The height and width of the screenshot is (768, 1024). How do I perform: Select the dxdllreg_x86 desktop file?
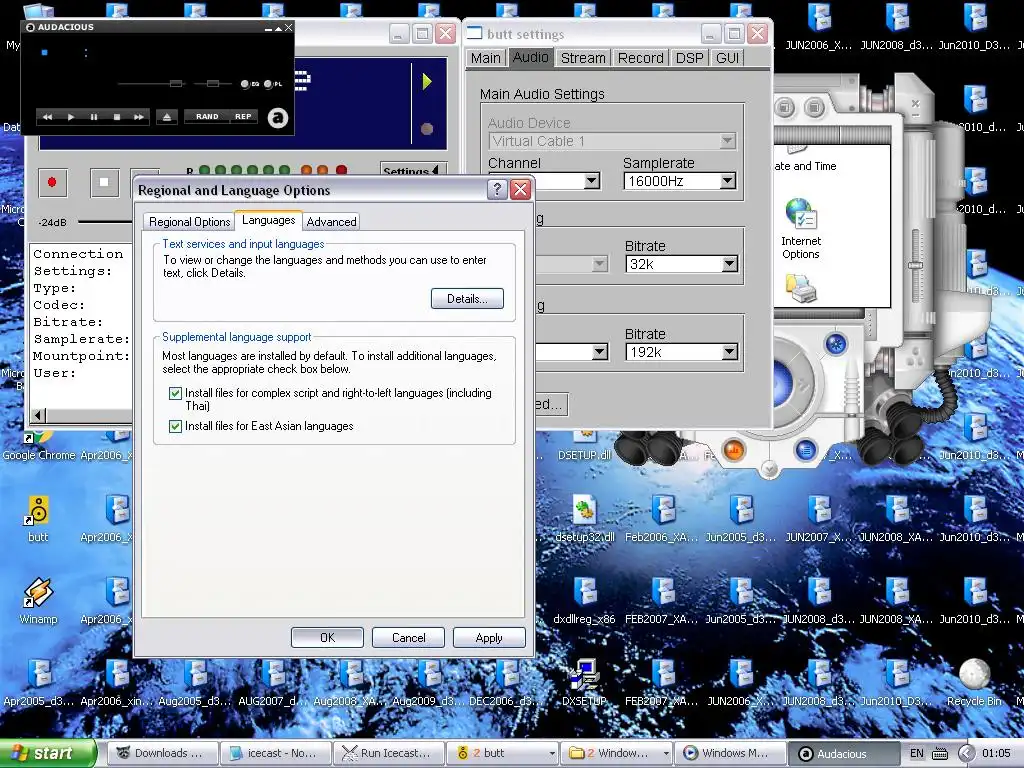point(584,601)
